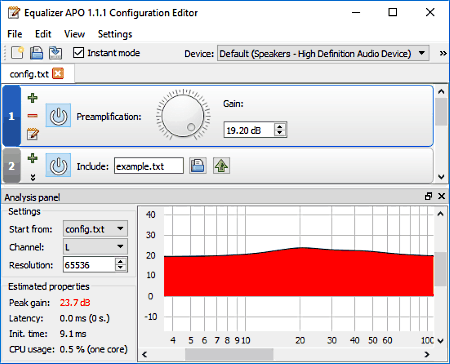Image resolution: width=450 pixels, height=364 pixels.
Task: Click the Include file name field
Action: click(149, 166)
